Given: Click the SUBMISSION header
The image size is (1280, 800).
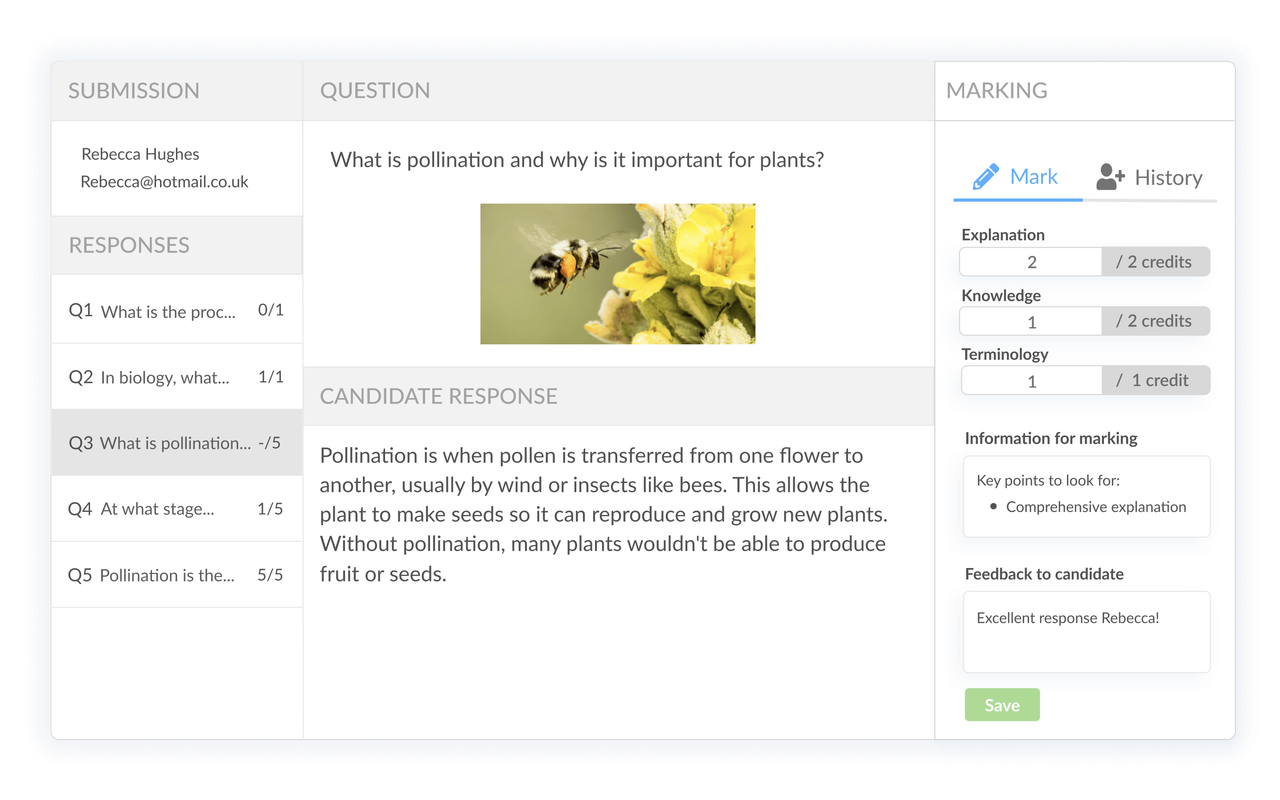Looking at the screenshot, I should (134, 90).
